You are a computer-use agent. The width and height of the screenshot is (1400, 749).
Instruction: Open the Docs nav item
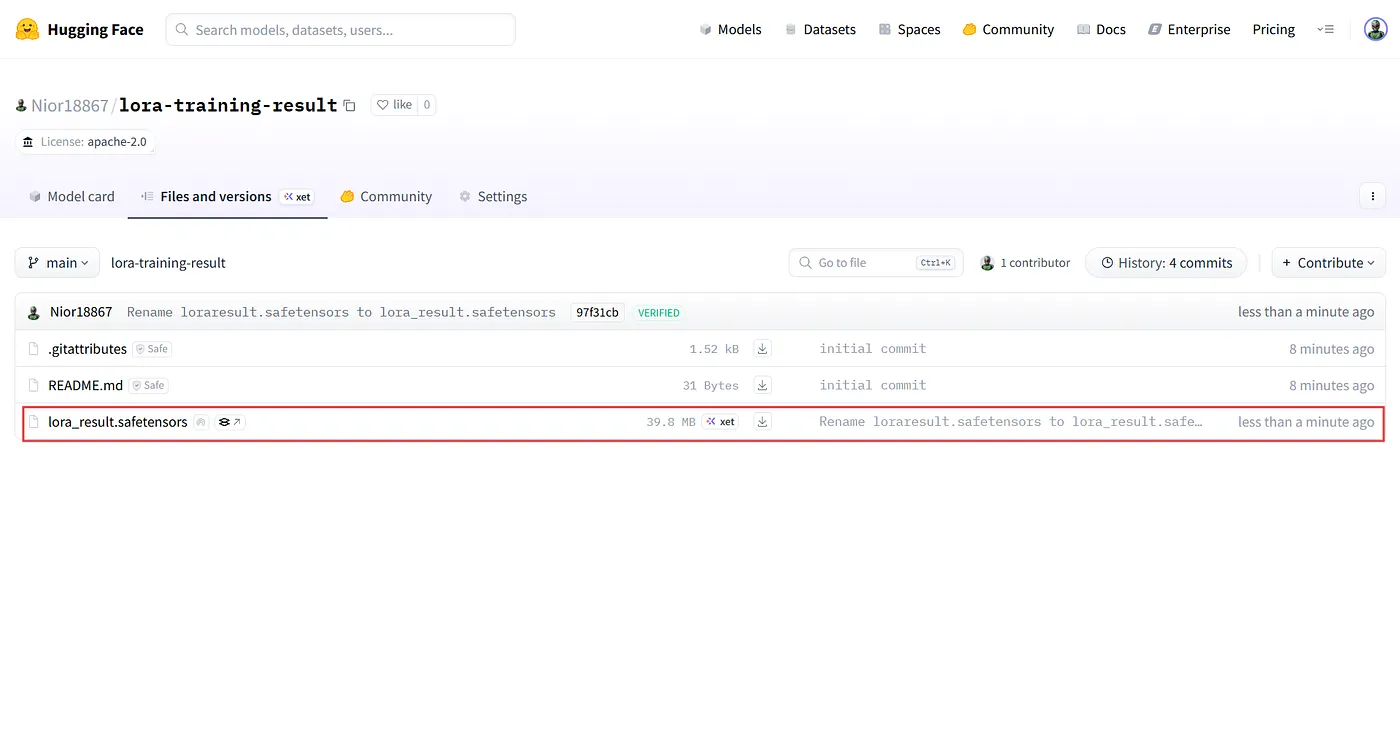click(1101, 30)
